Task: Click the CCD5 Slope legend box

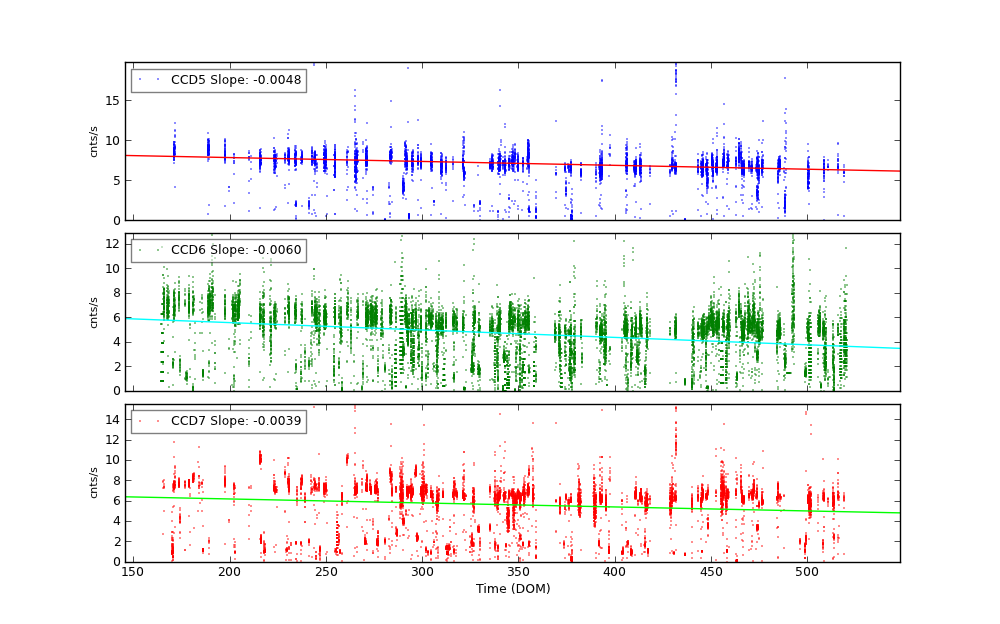Action: [x=218, y=80]
